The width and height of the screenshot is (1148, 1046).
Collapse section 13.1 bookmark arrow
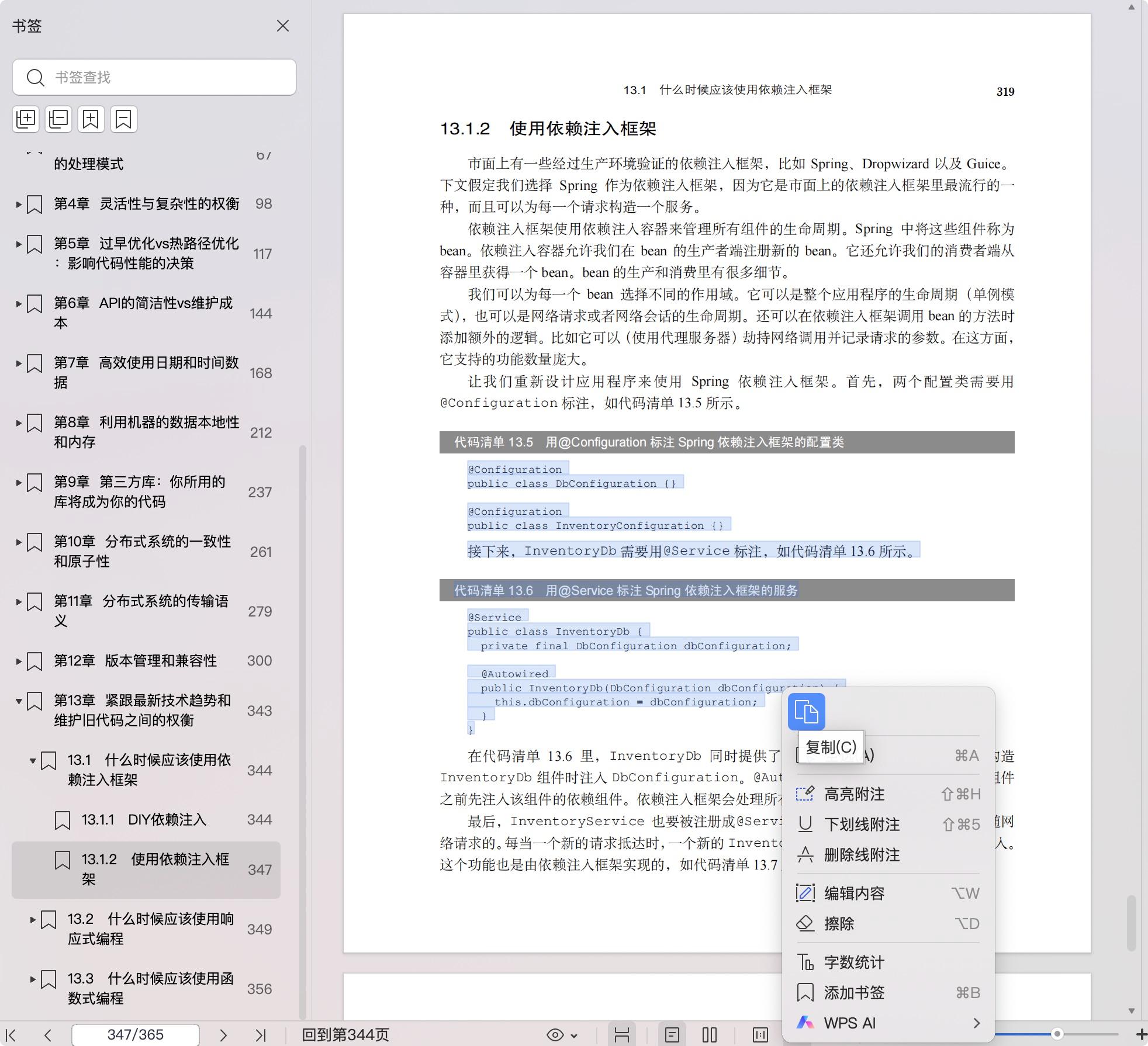(33, 760)
